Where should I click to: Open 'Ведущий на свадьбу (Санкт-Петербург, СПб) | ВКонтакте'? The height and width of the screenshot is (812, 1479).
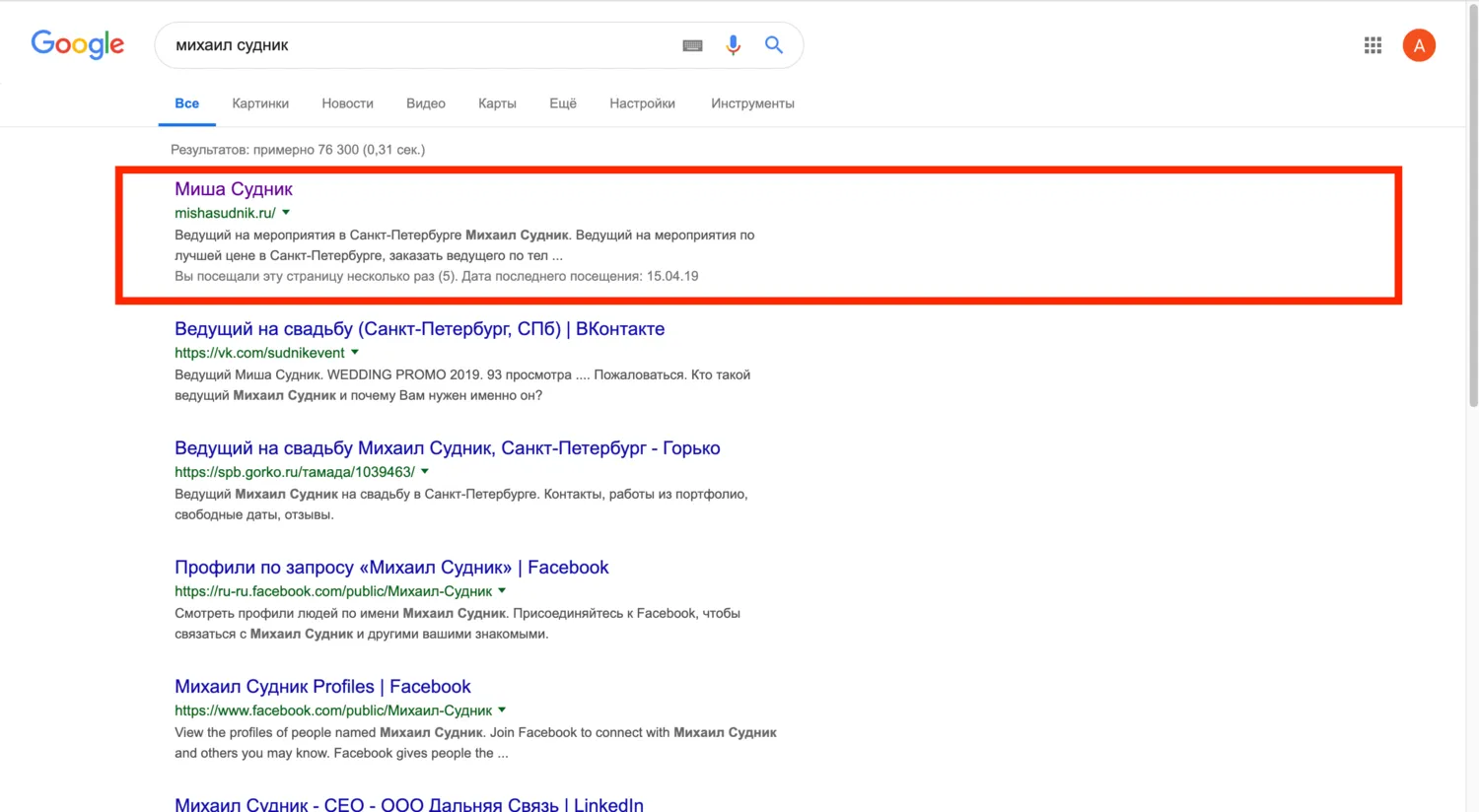click(x=419, y=329)
